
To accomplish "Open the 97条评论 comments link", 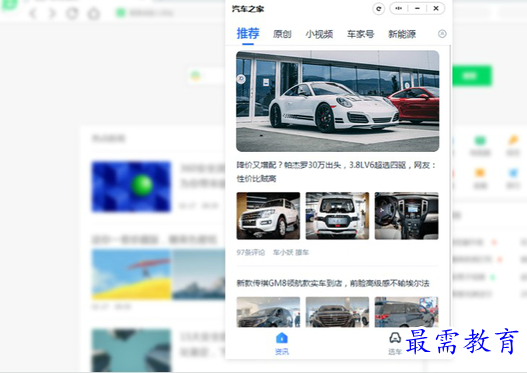I will pos(251,252).
